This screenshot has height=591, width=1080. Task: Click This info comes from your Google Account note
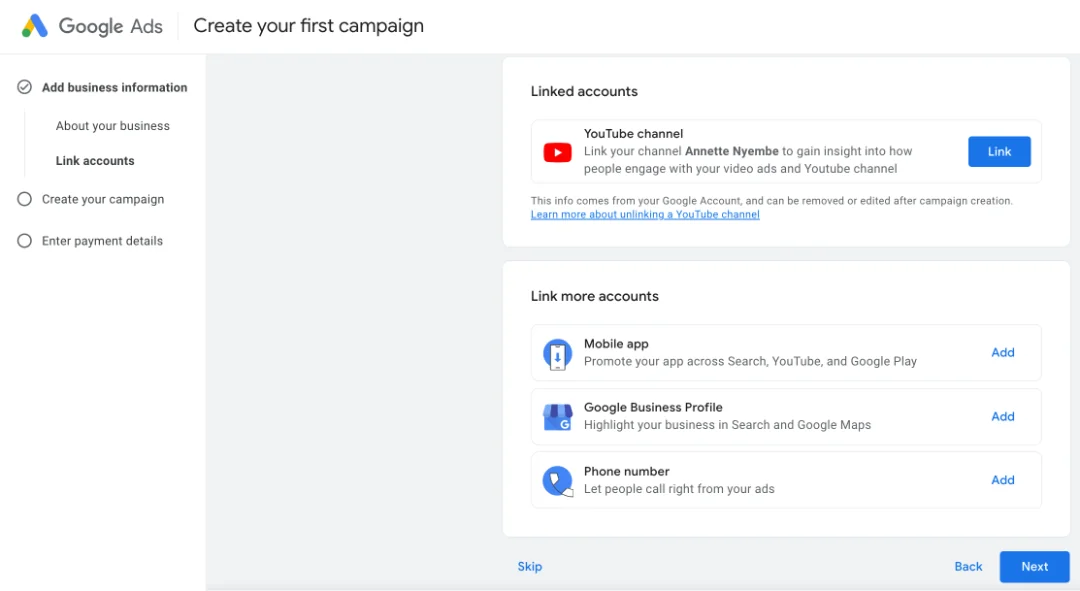[x=771, y=201]
